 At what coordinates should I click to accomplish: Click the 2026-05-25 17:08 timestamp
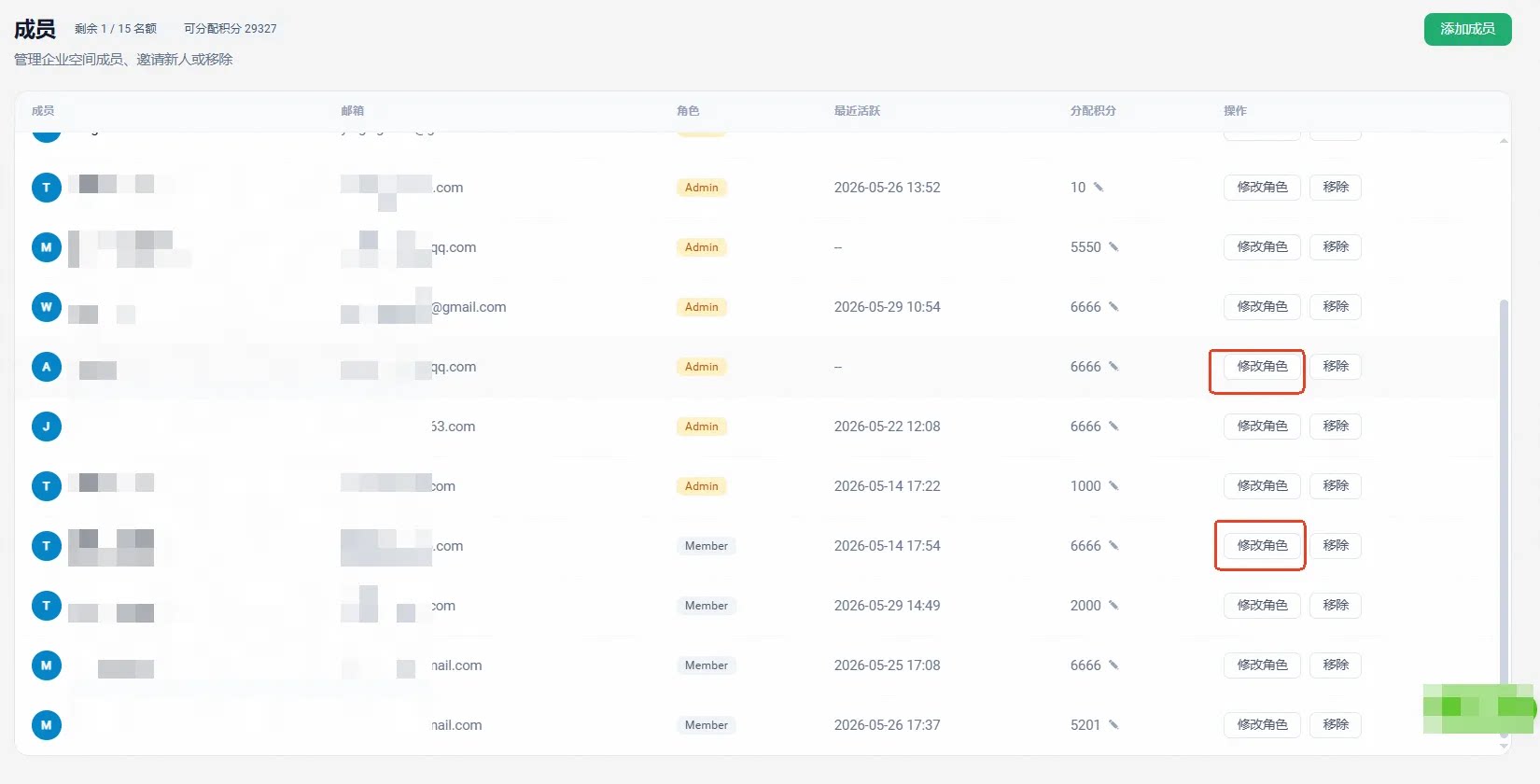click(x=887, y=665)
